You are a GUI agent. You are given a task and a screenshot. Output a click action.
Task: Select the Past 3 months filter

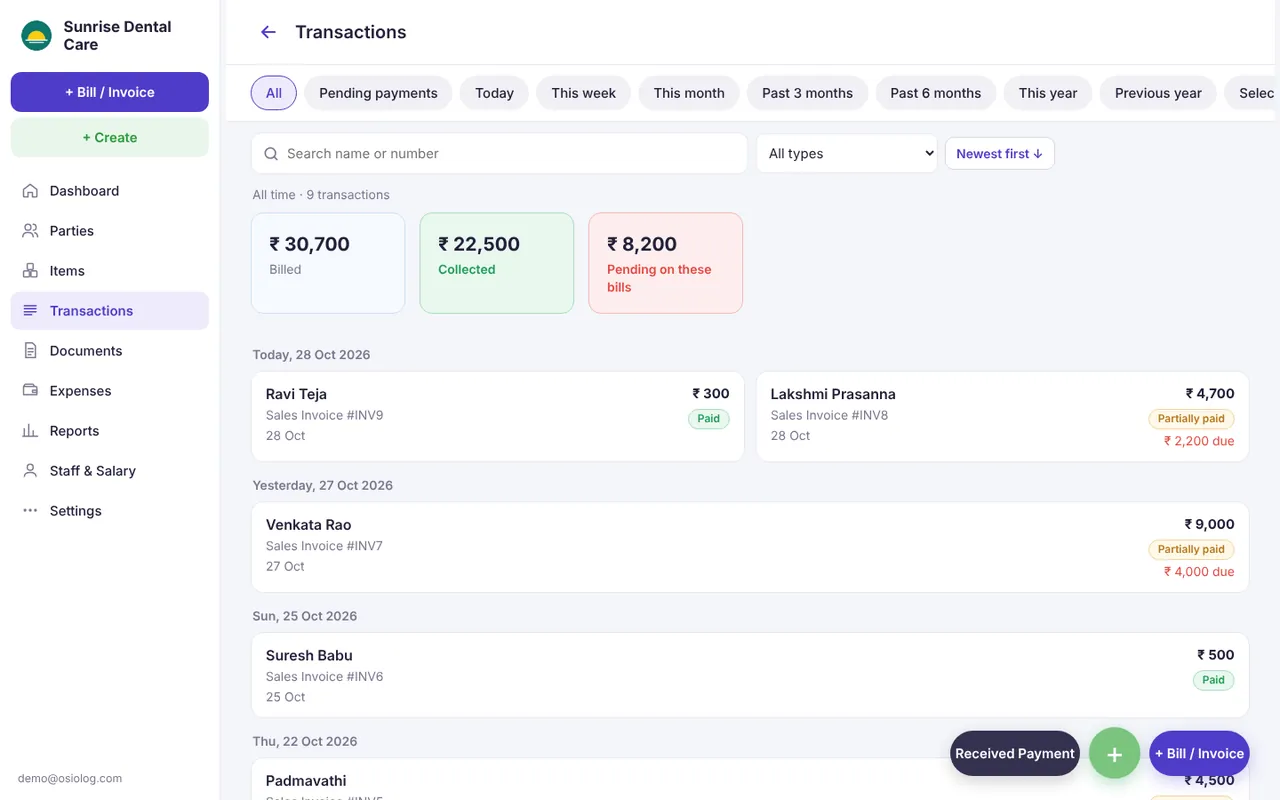(x=807, y=93)
